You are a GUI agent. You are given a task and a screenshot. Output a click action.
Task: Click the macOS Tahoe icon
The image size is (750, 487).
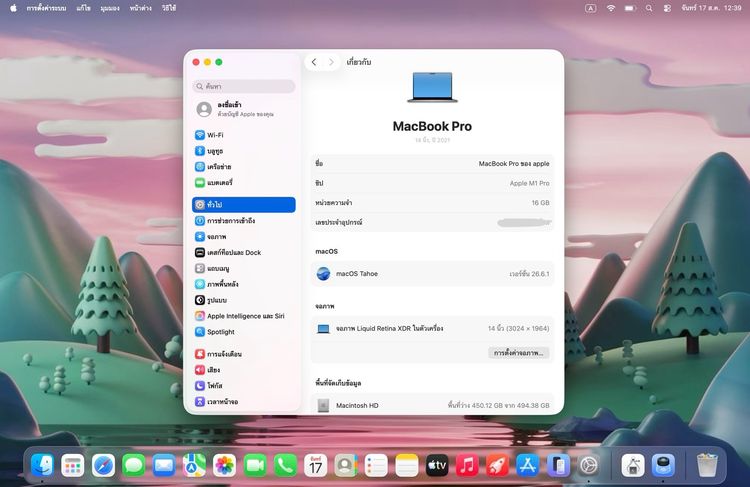(x=323, y=274)
